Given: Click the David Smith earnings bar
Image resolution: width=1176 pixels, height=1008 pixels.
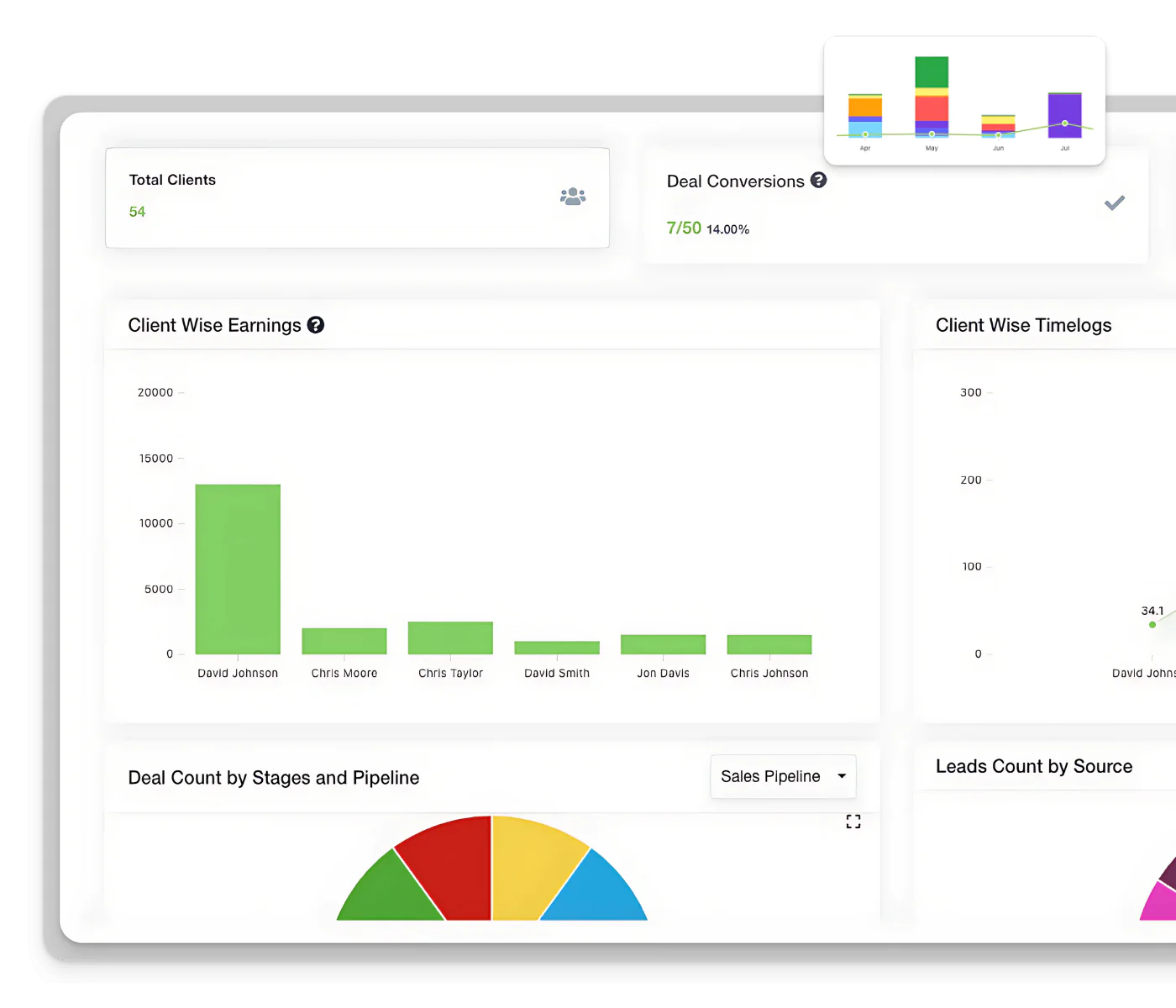Looking at the screenshot, I should click(557, 648).
